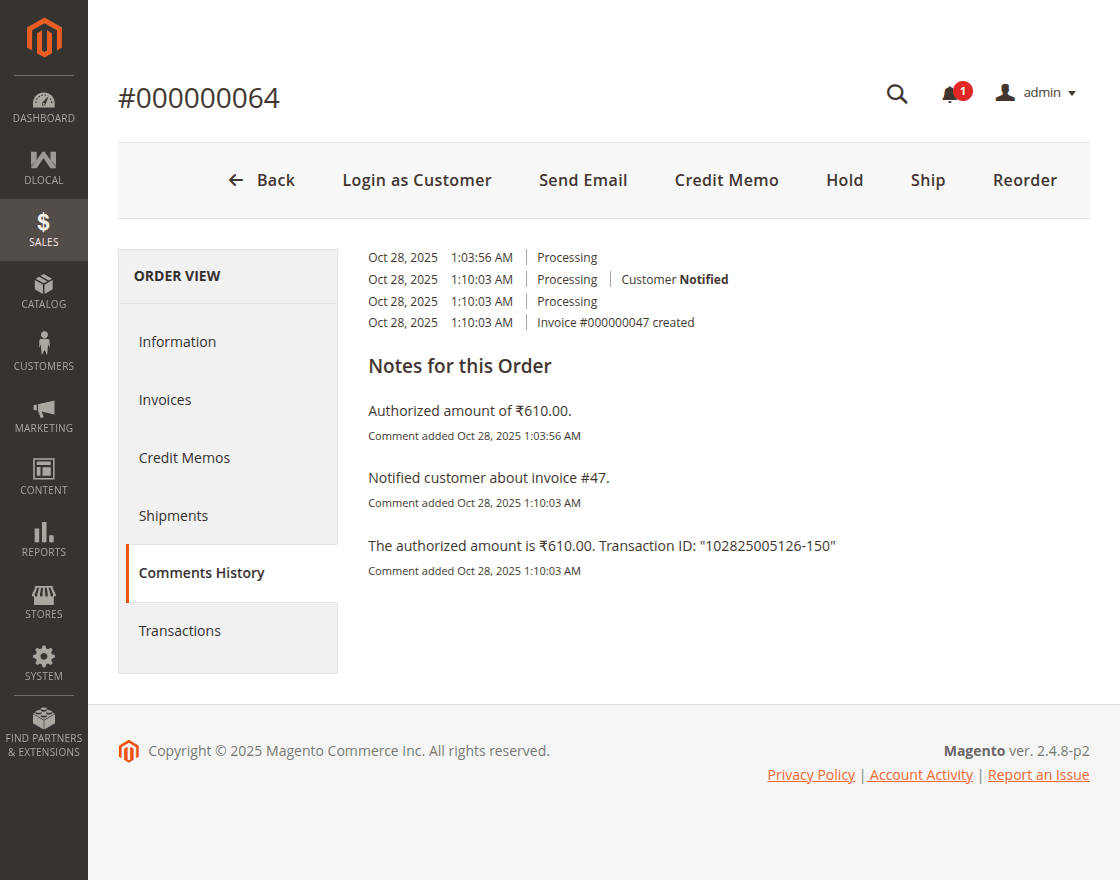Select the Shipments menu item

pyautogui.click(x=173, y=515)
